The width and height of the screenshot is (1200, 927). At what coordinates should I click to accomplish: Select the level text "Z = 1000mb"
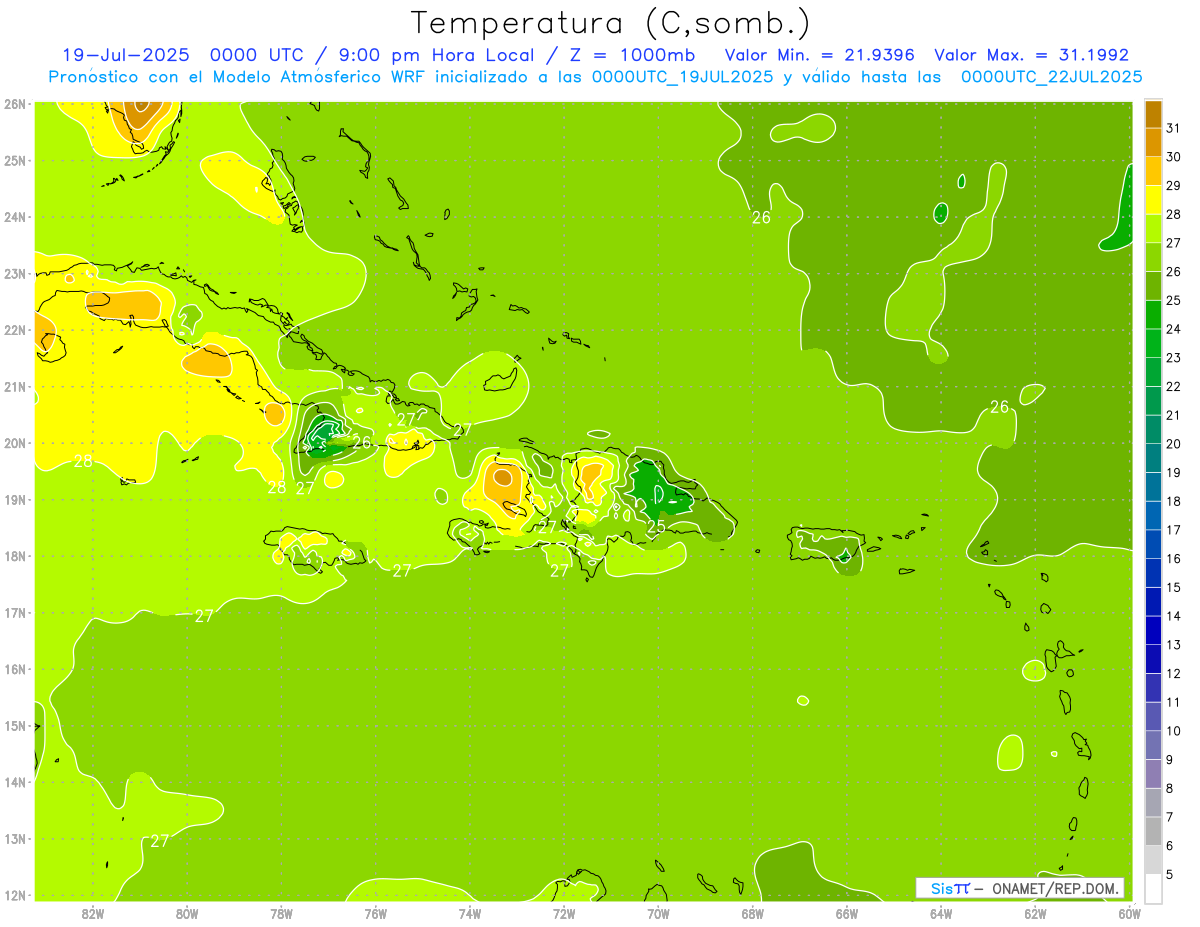632,55
